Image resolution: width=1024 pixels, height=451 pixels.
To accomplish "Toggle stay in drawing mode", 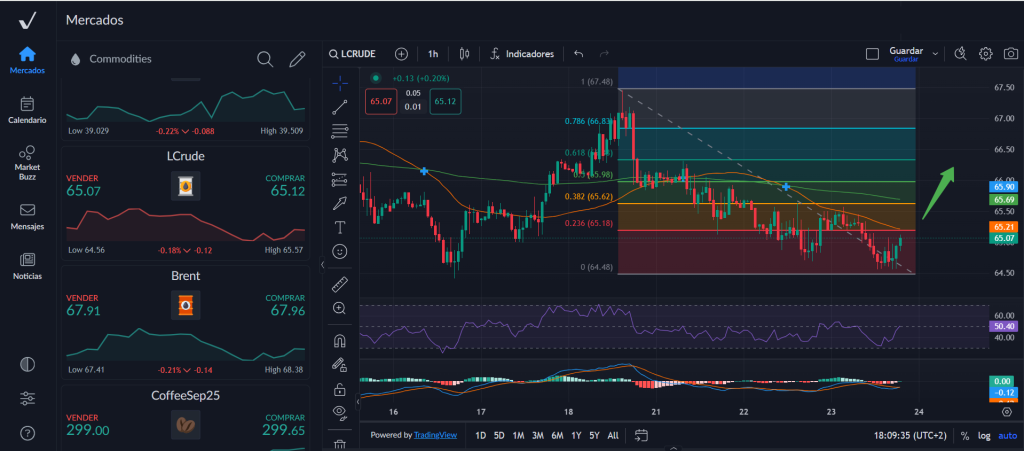I will (x=340, y=365).
